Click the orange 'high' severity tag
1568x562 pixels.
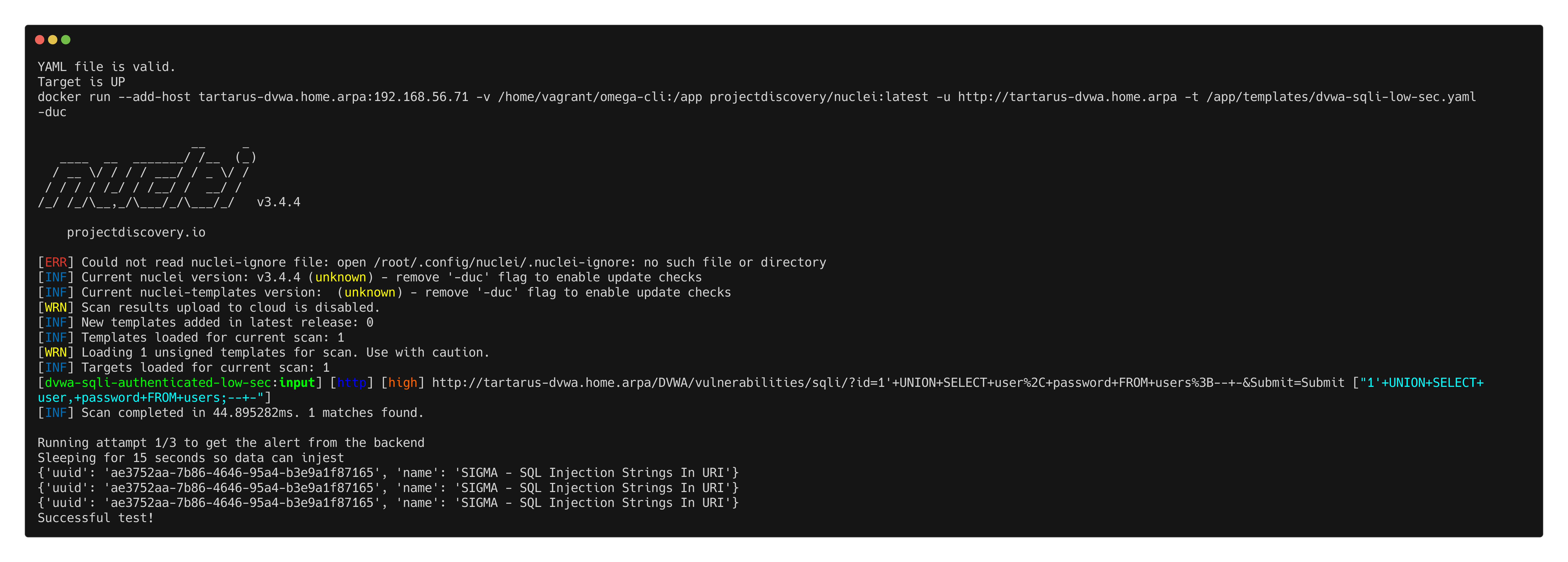point(402,383)
